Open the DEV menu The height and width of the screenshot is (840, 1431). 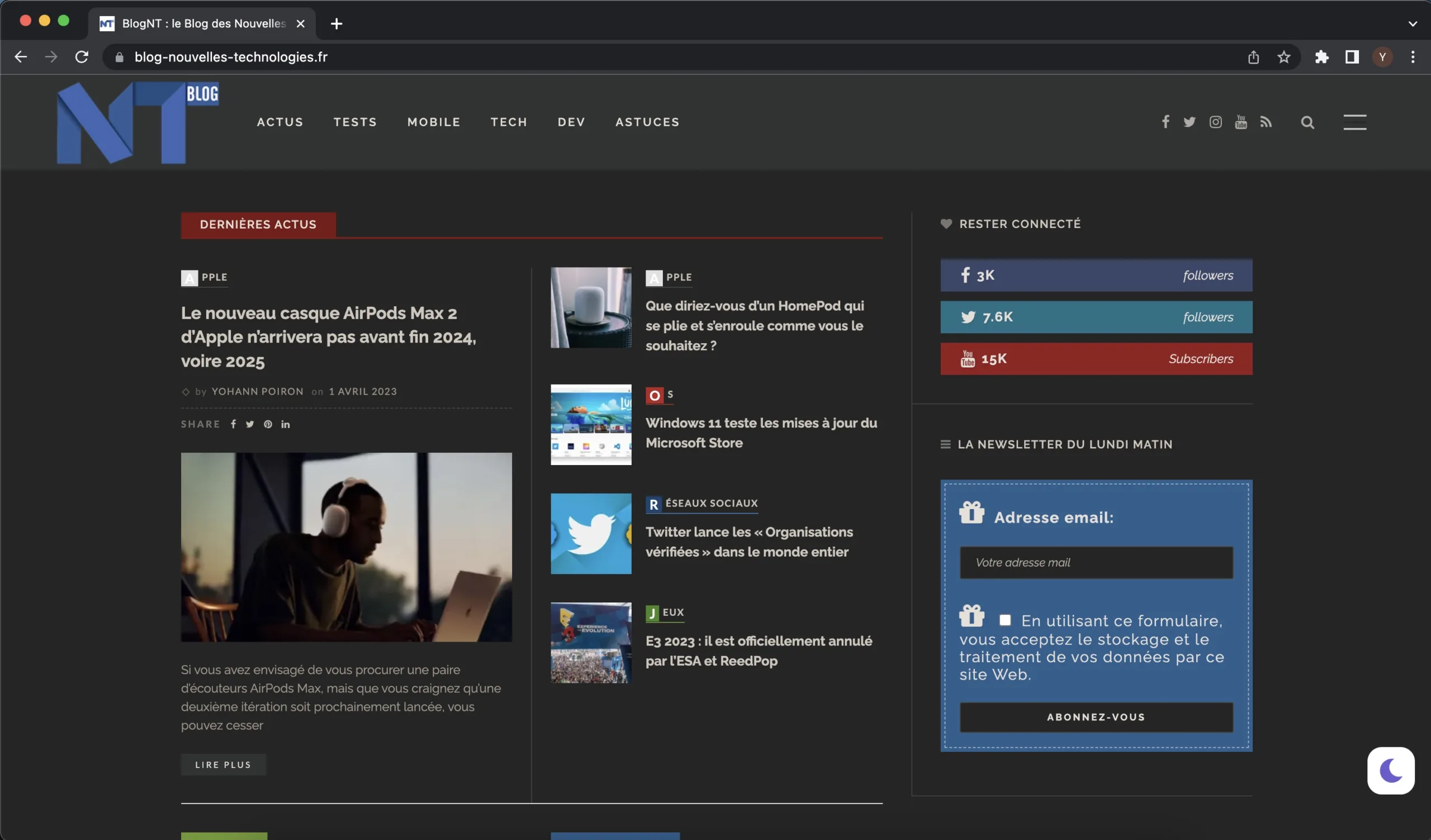coord(571,122)
